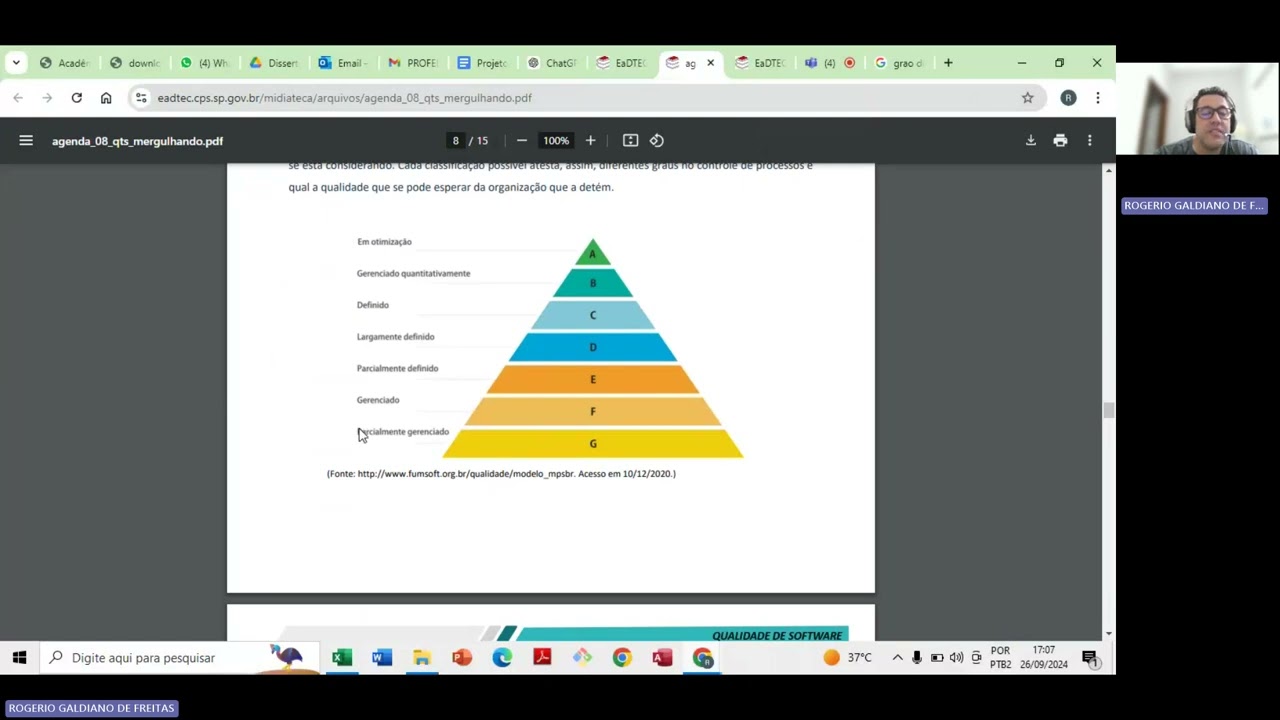Click 'Em otimização' label
The width and height of the screenshot is (1280, 720).
click(384, 242)
